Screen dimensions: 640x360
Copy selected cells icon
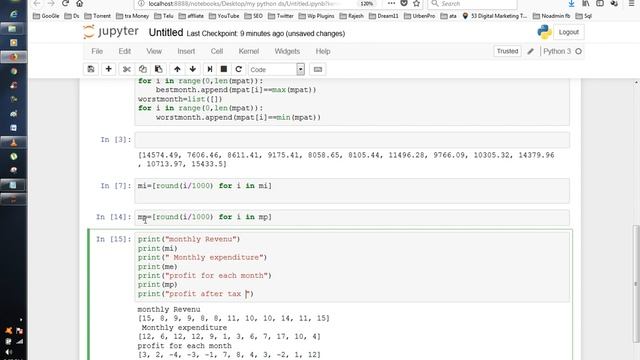(x=142, y=69)
